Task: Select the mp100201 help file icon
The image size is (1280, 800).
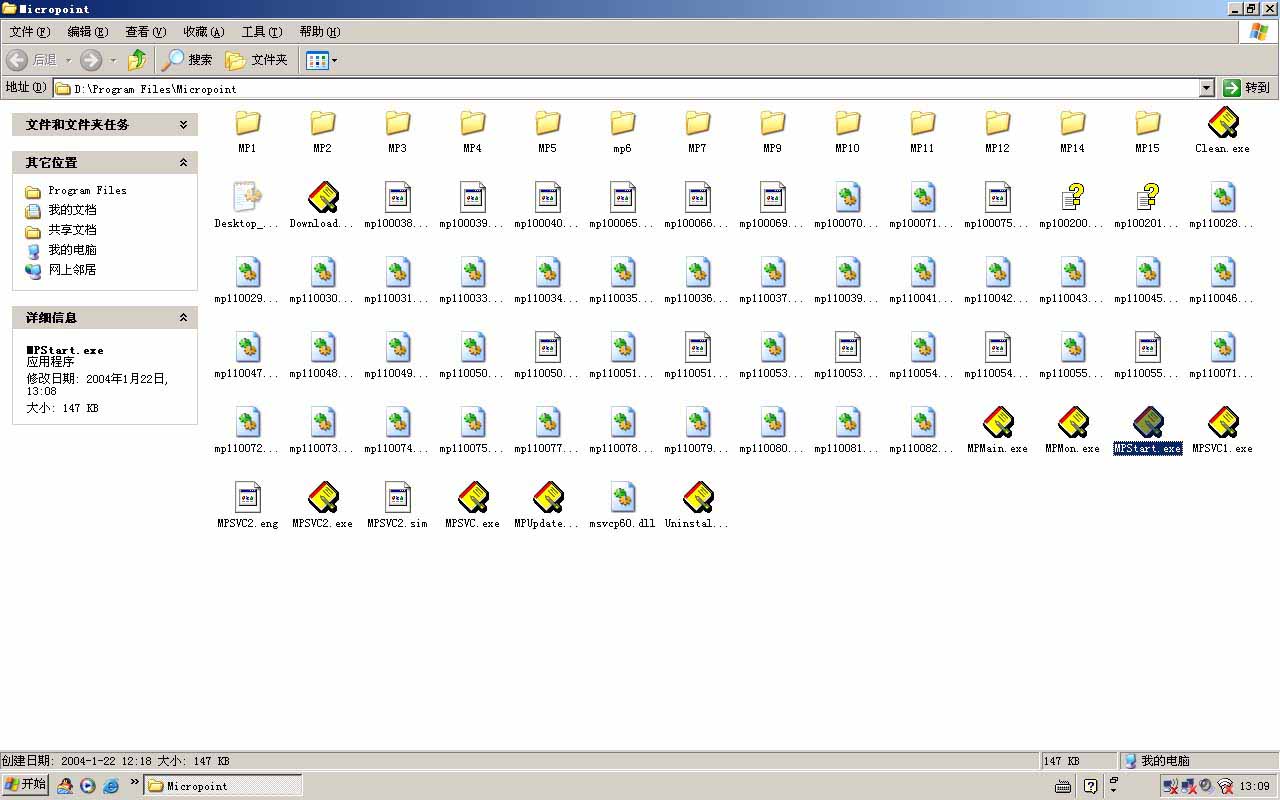Action: (1147, 198)
